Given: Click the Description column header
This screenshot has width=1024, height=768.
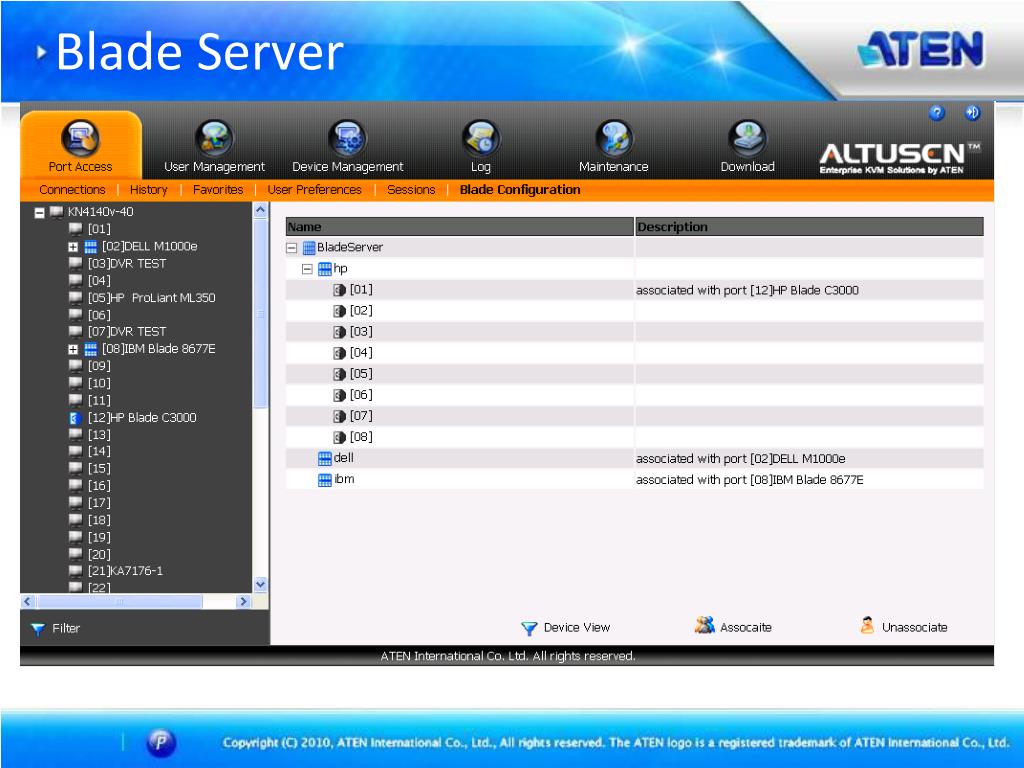Looking at the screenshot, I should click(x=809, y=227).
